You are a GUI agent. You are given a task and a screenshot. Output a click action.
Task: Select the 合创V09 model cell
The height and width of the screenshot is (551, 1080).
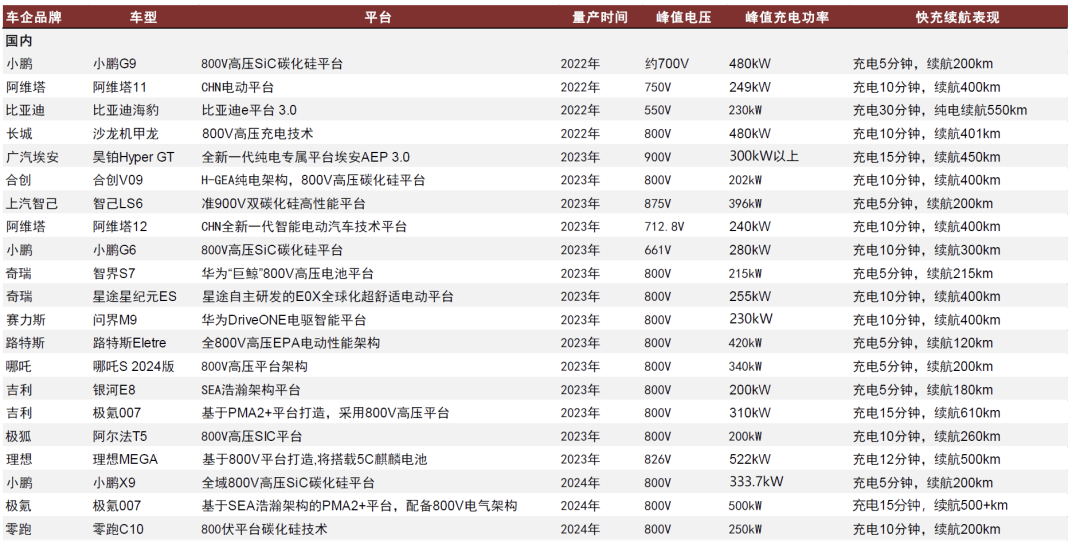pos(118,180)
